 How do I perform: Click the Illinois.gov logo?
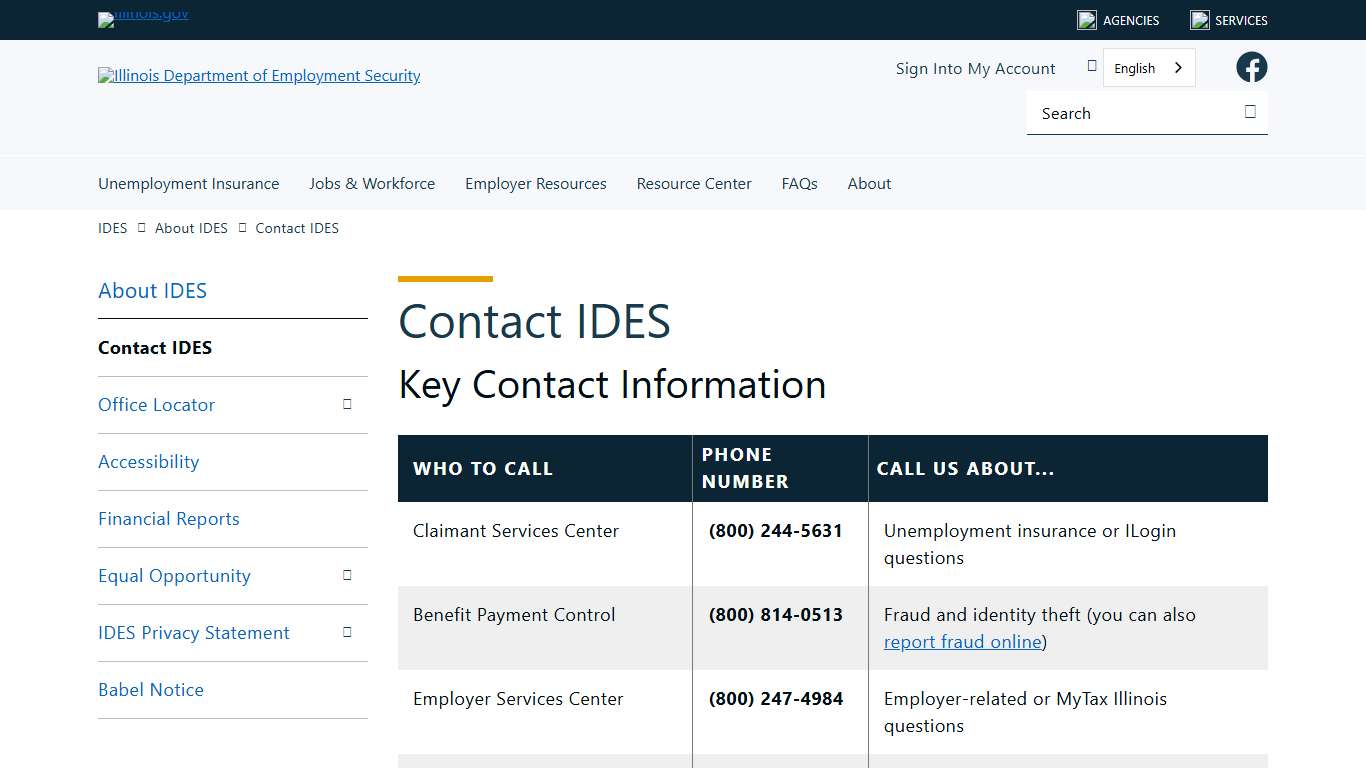[142, 19]
